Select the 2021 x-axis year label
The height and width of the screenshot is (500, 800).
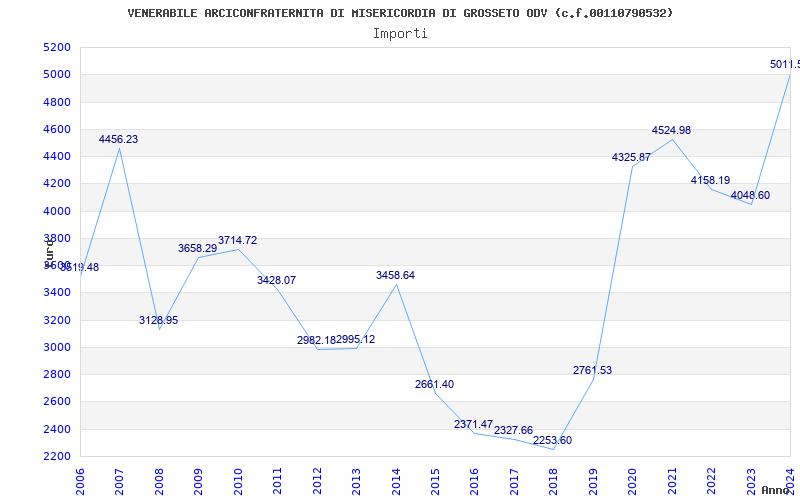pos(672,482)
